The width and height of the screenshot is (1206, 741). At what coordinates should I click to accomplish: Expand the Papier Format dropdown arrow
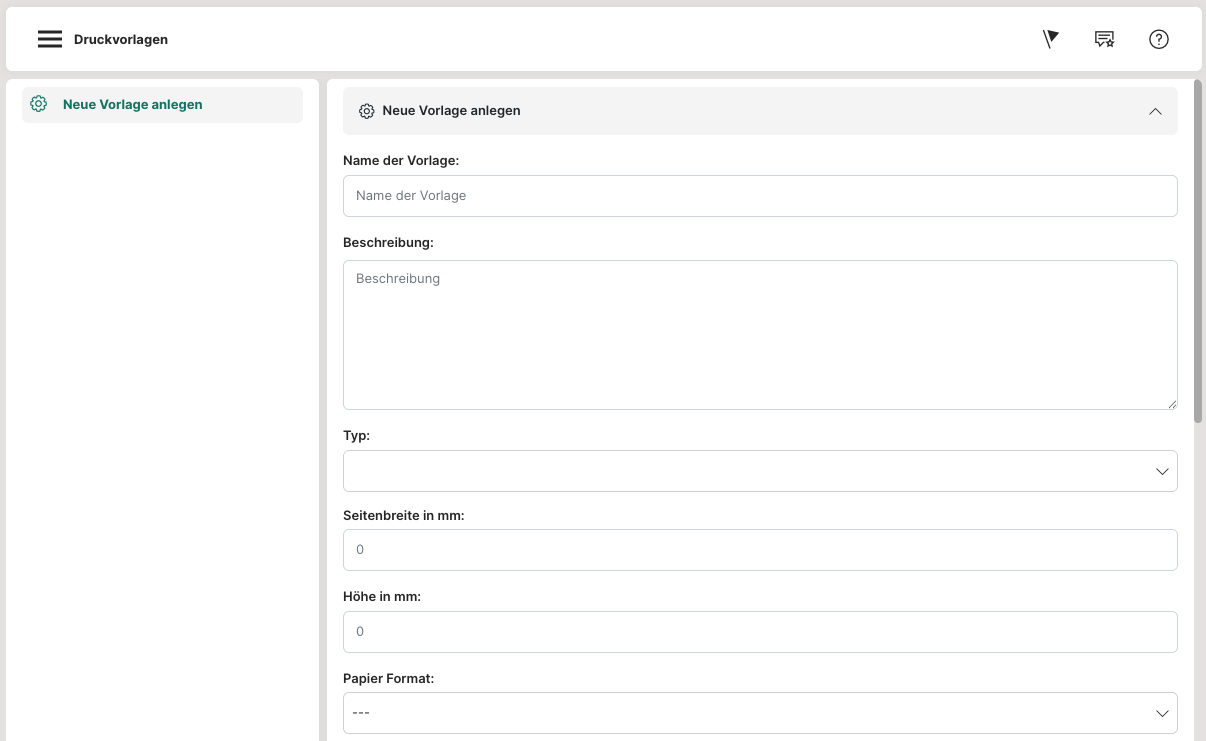coord(1162,713)
